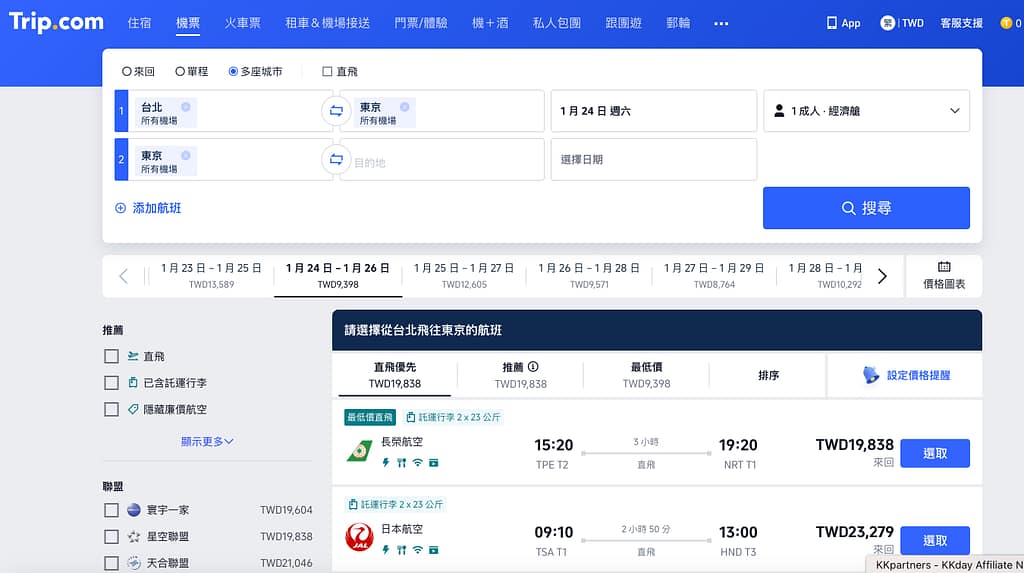This screenshot has height=573, width=1024.
Task: Select 1 月 27 日 – 1 月 29 日 date tab
Action: pyautogui.click(x=714, y=276)
